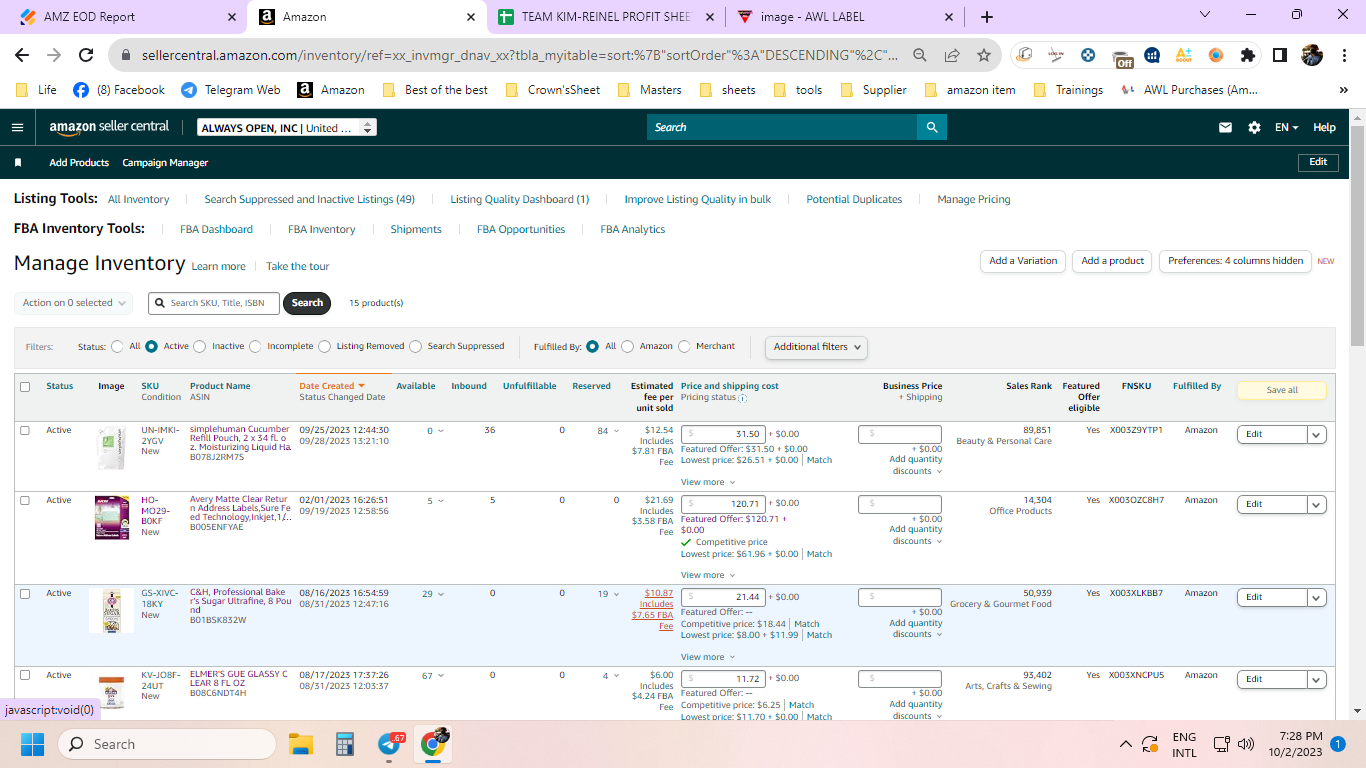The image size is (1366, 768).
Task: Open the Chrome extensions puzzle icon
Action: point(1247,55)
